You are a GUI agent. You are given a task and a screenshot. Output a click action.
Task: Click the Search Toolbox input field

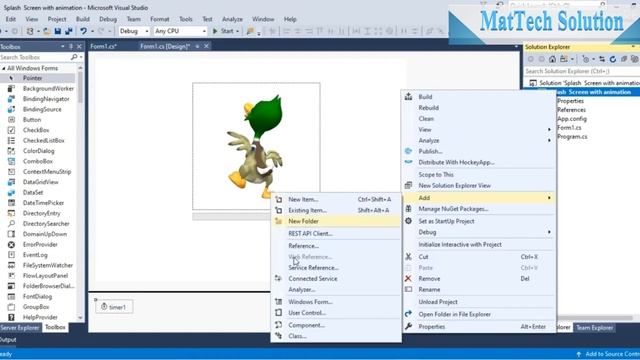[35, 57]
